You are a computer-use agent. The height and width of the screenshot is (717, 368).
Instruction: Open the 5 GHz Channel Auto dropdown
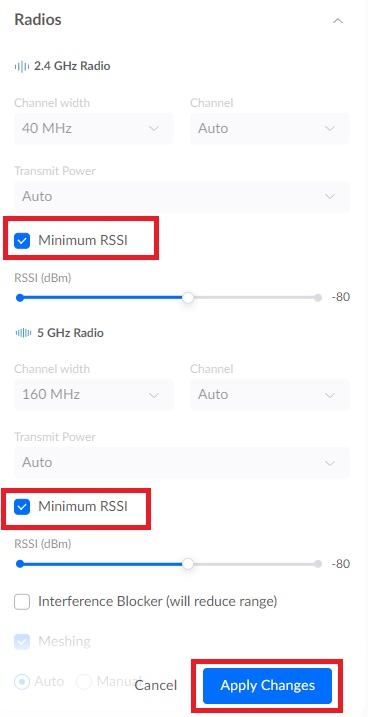pyautogui.click(x=270, y=395)
